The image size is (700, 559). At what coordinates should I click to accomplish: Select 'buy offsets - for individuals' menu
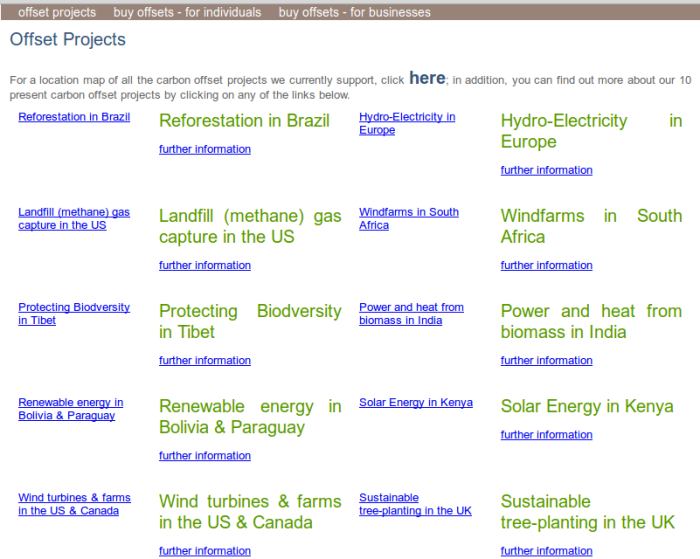point(187,12)
